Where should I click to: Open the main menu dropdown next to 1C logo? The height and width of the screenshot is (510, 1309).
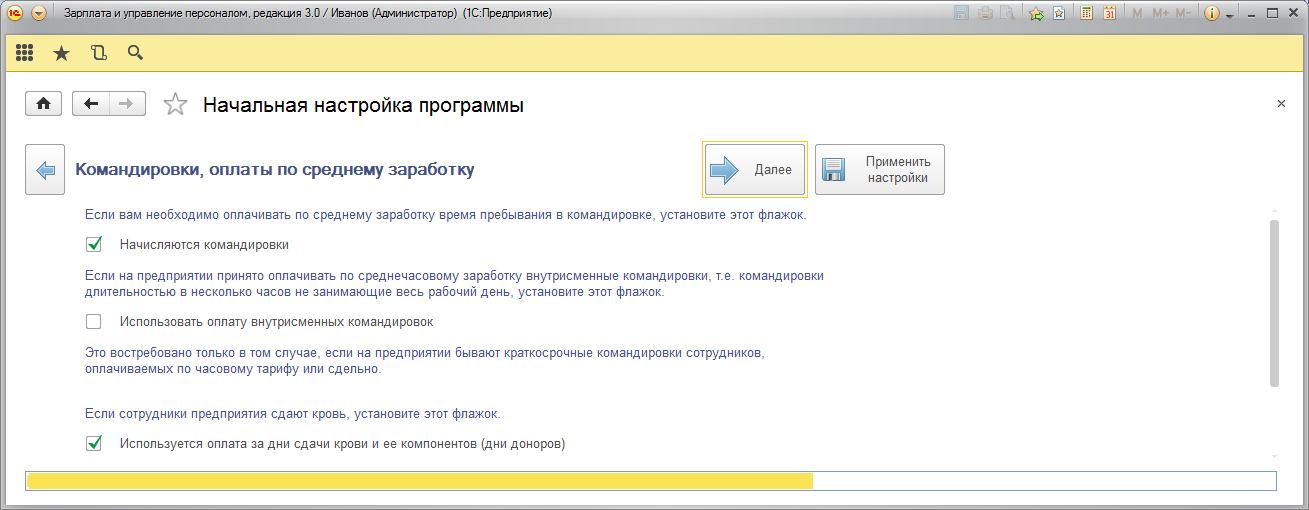pos(39,14)
